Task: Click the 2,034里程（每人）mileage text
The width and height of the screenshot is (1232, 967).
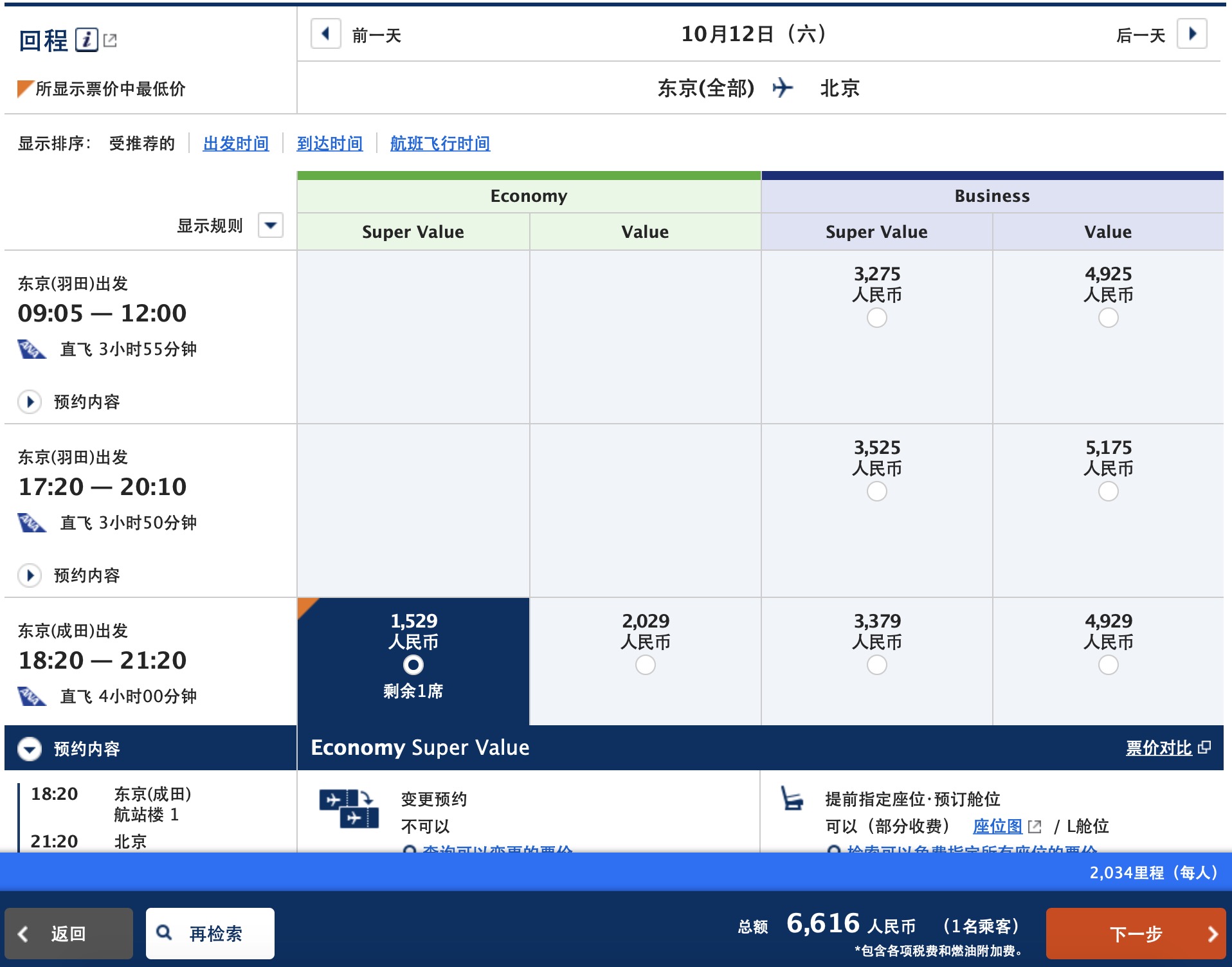Action: [1154, 872]
